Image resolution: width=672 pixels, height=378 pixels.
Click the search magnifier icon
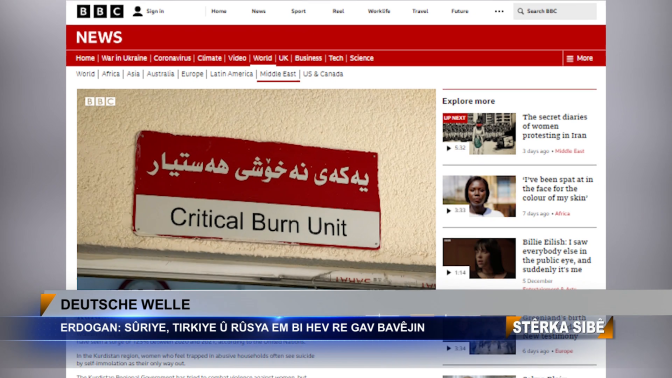click(x=520, y=11)
